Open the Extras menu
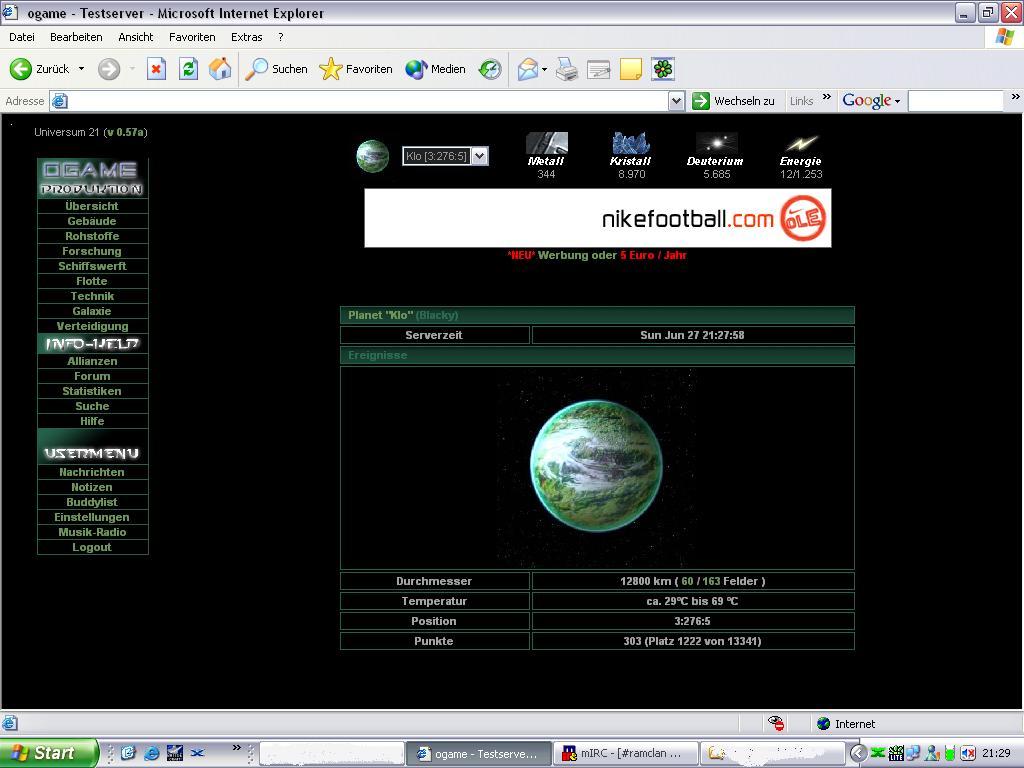1024x768 pixels. click(x=246, y=37)
